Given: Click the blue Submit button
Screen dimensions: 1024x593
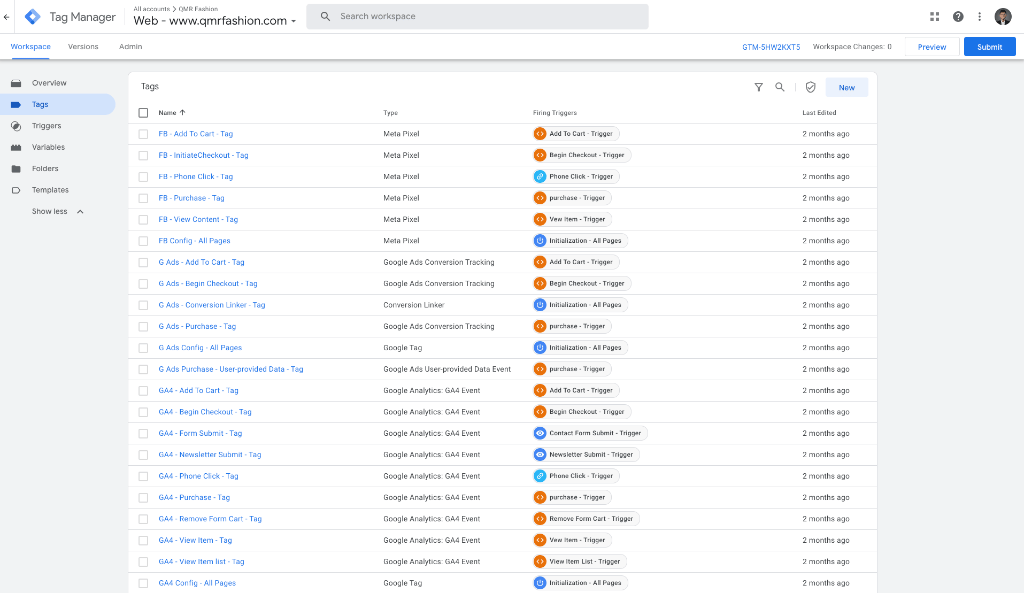Looking at the screenshot, I should pos(989,47).
